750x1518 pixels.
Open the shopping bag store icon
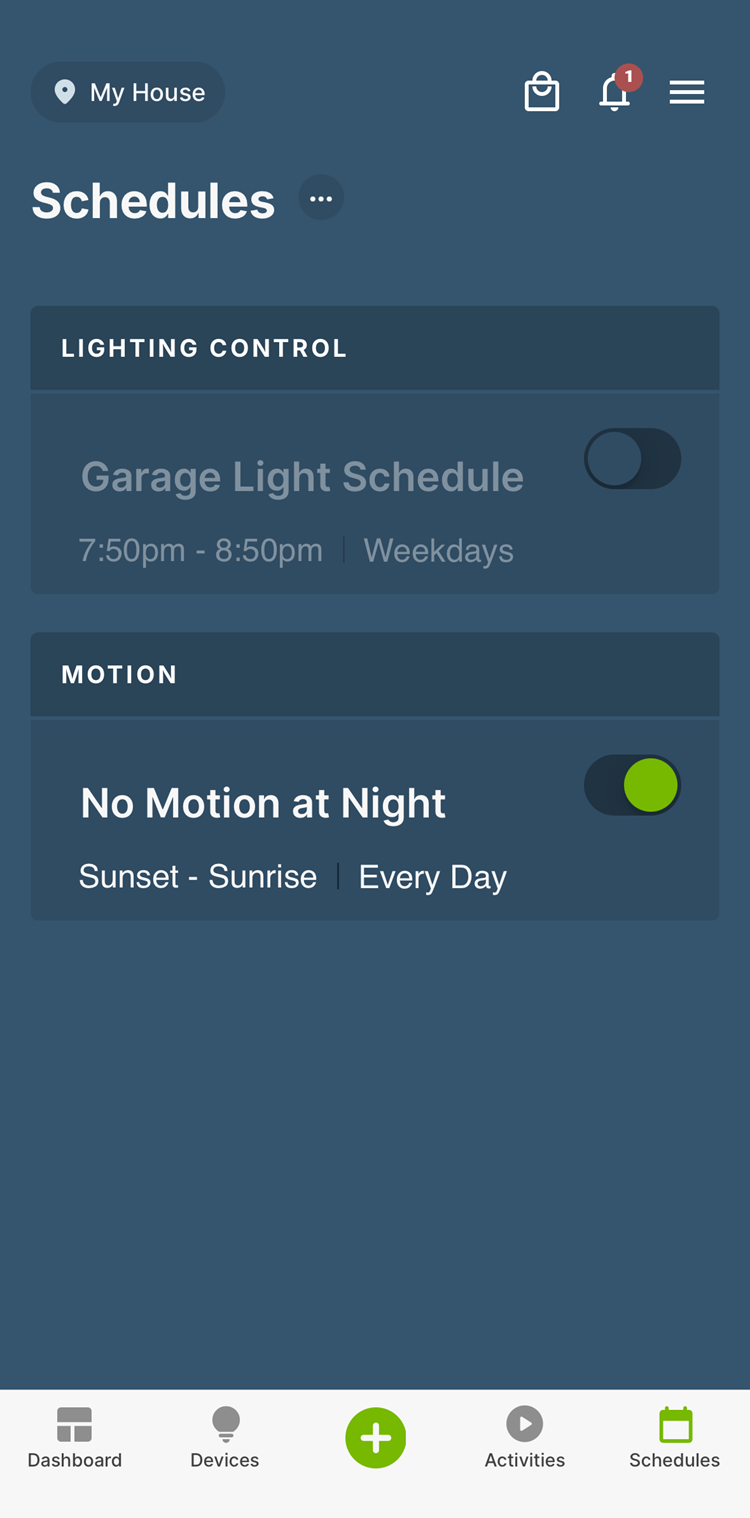pos(541,92)
